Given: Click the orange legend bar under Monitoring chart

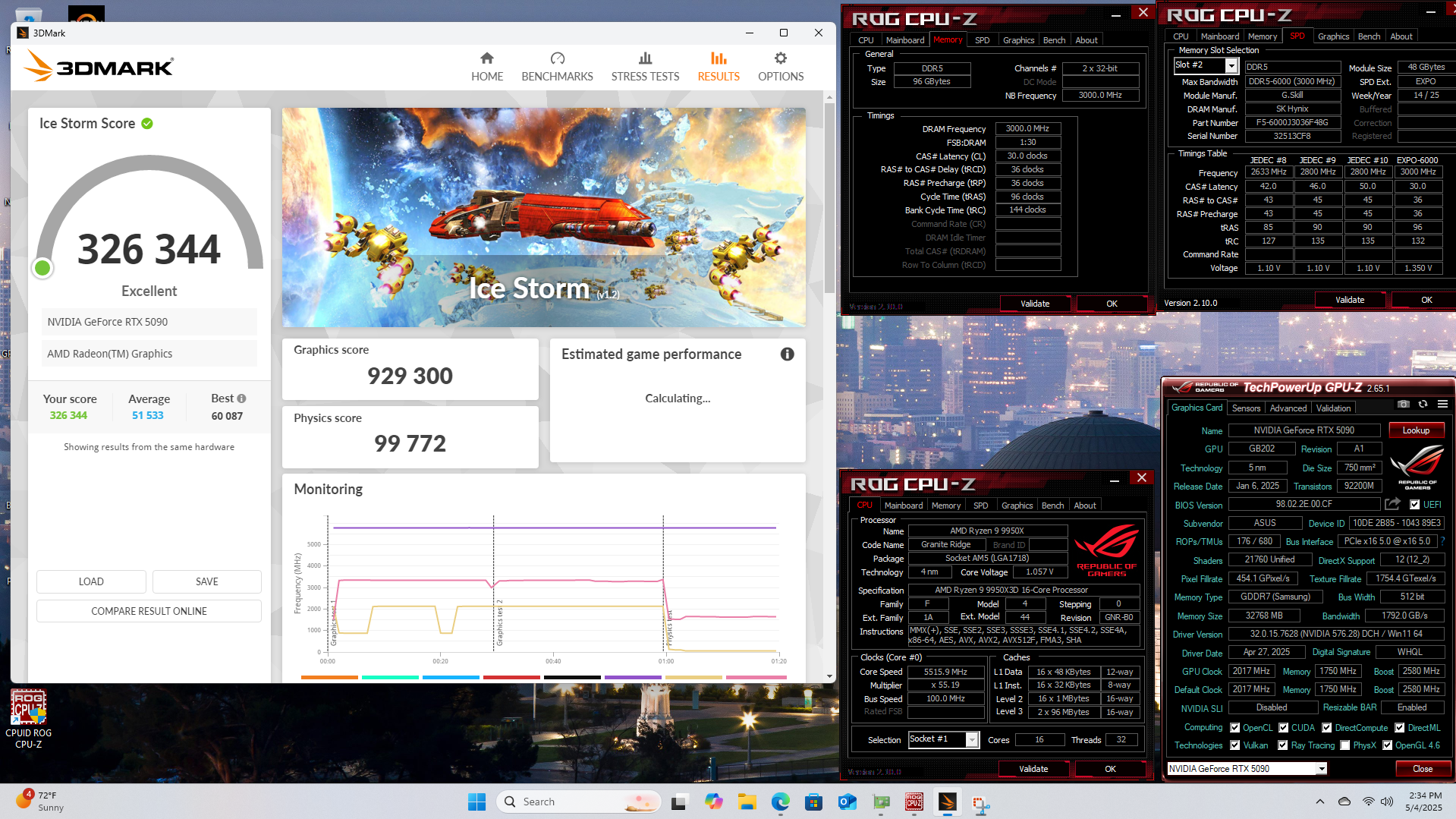Looking at the screenshot, I should click(329, 677).
